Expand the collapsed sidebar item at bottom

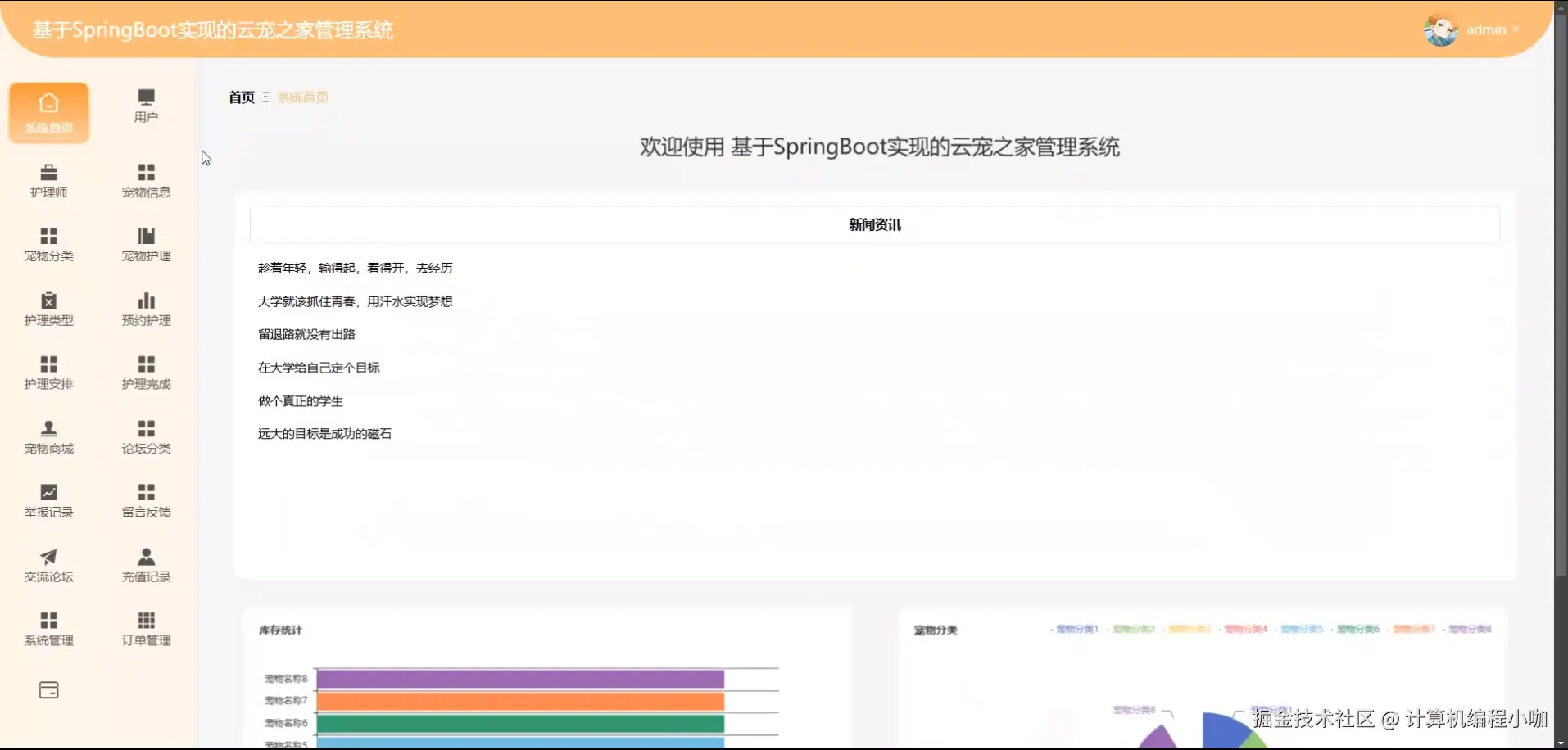(48, 690)
